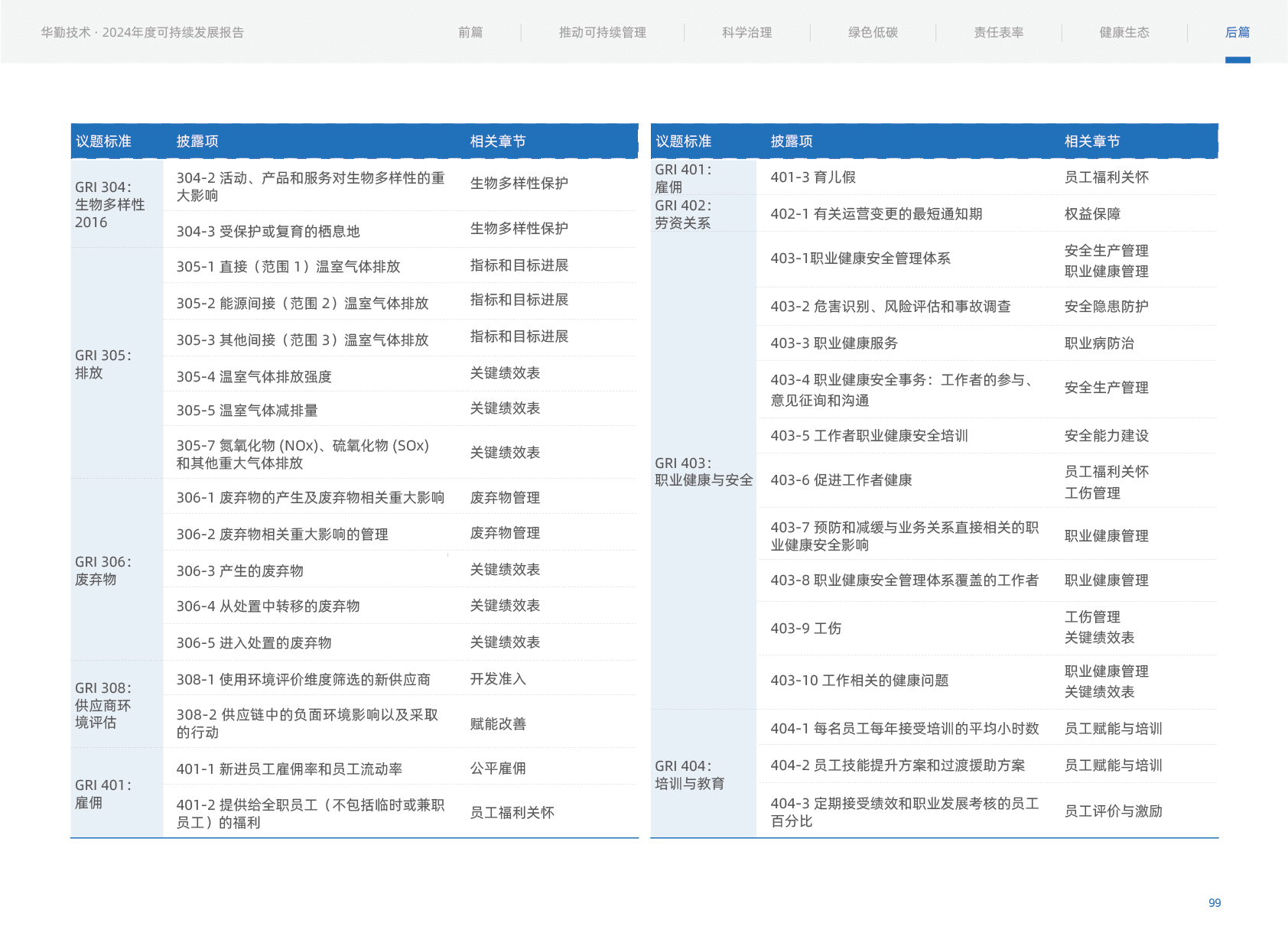
Task: Open the 权益保障 chapter link
Action: pyautogui.click(x=1092, y=214)
